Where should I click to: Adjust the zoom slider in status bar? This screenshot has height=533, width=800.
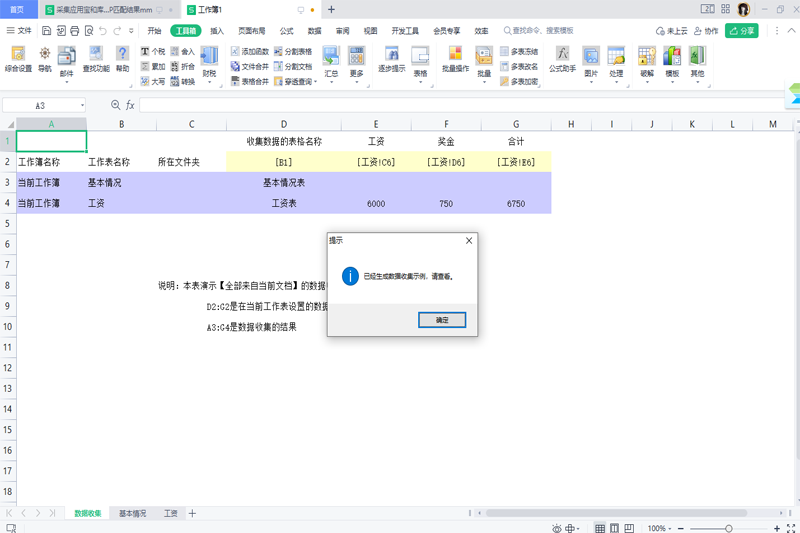point(728,528)
